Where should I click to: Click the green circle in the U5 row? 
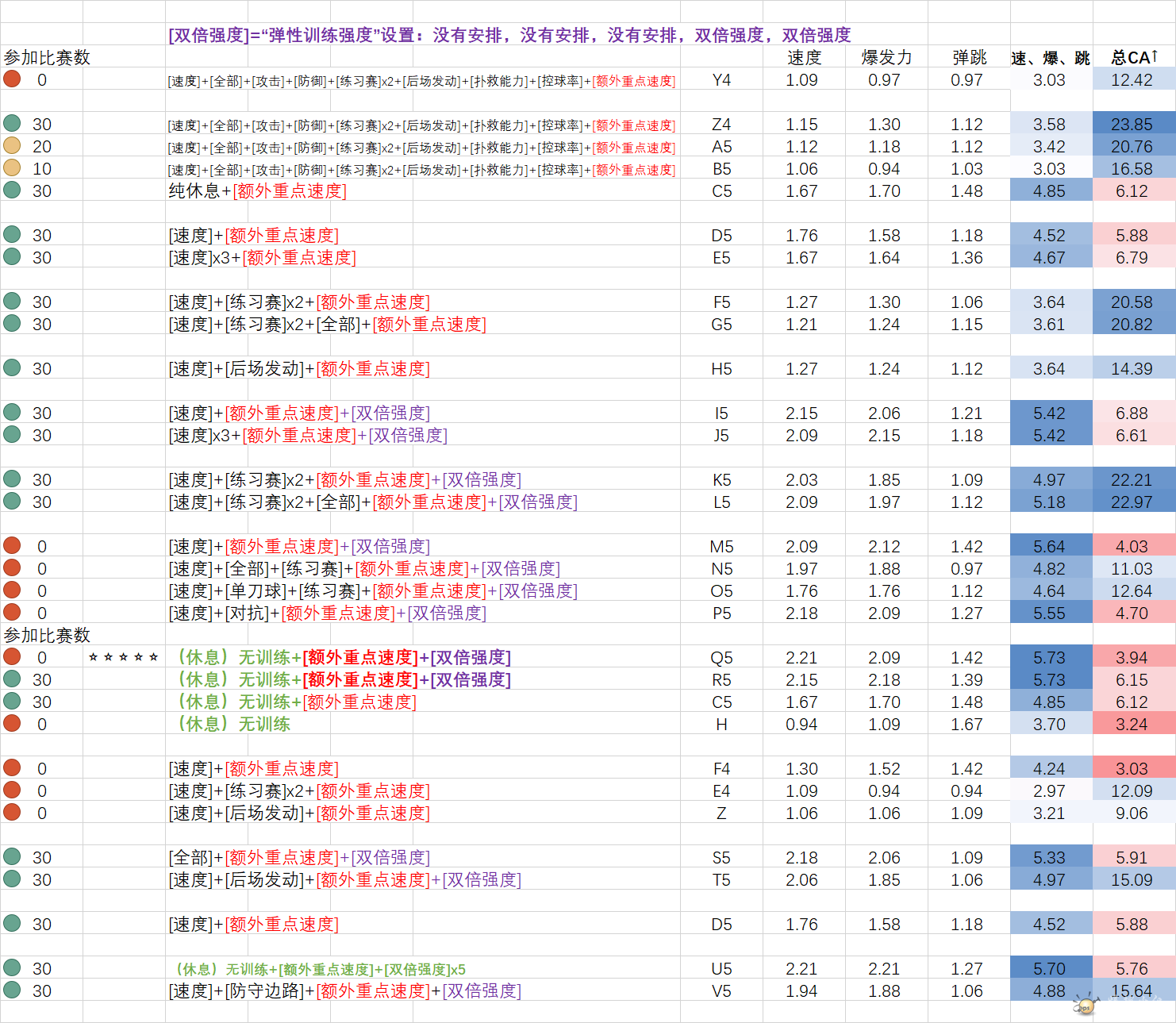point(12,968)
